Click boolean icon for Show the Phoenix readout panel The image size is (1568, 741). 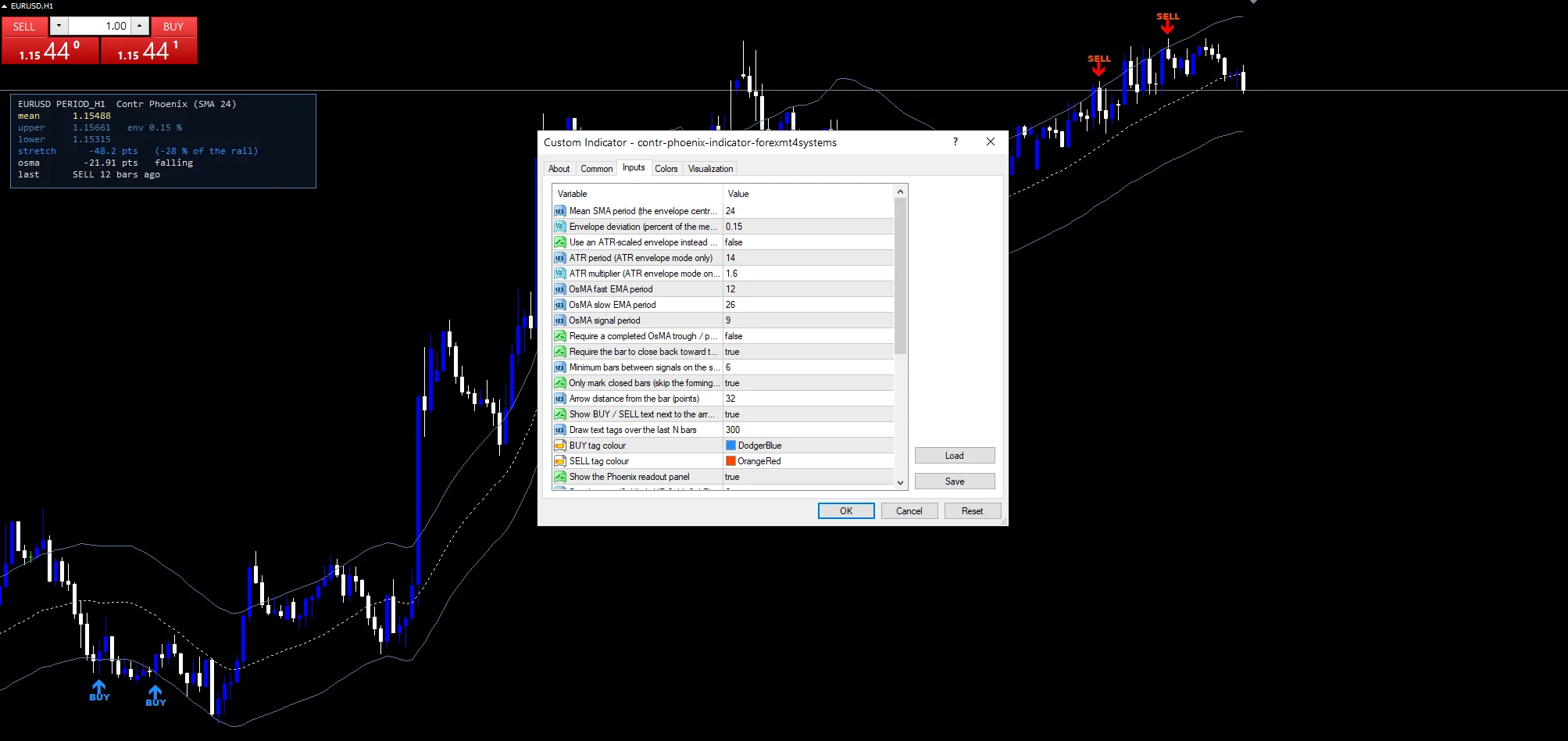[x=559, y=477]
